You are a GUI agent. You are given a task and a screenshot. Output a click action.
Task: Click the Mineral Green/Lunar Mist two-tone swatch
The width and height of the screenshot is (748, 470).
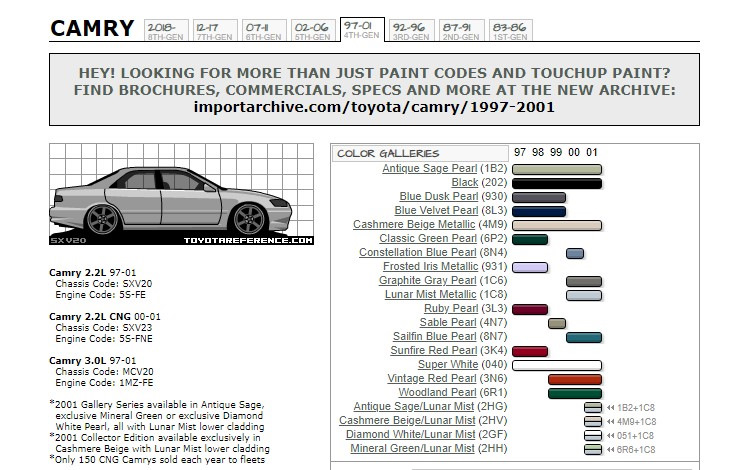593,449
